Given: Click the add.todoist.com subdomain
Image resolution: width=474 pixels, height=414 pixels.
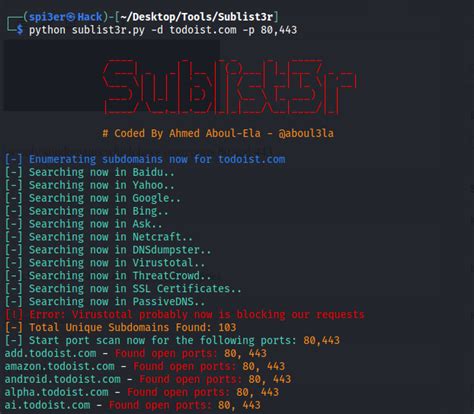Looking at the screenshot, I should pos(50,353).
